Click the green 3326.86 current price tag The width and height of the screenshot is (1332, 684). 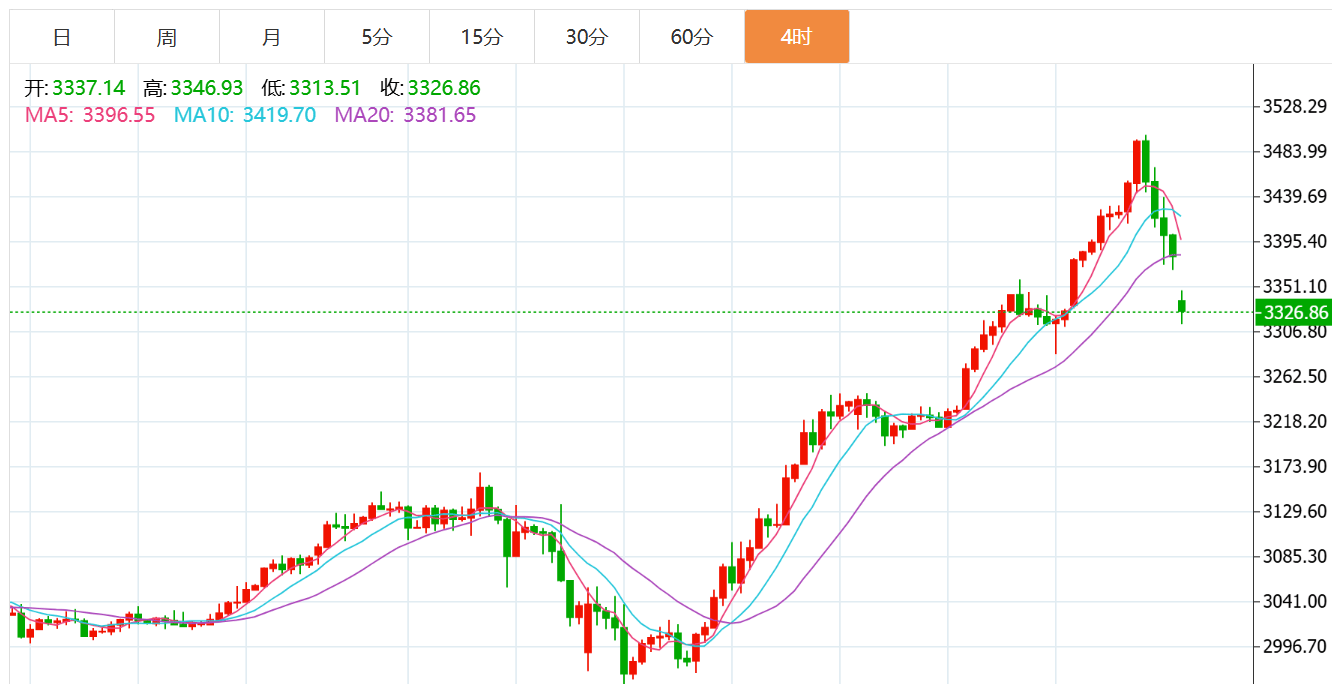tap(1295, 313)
